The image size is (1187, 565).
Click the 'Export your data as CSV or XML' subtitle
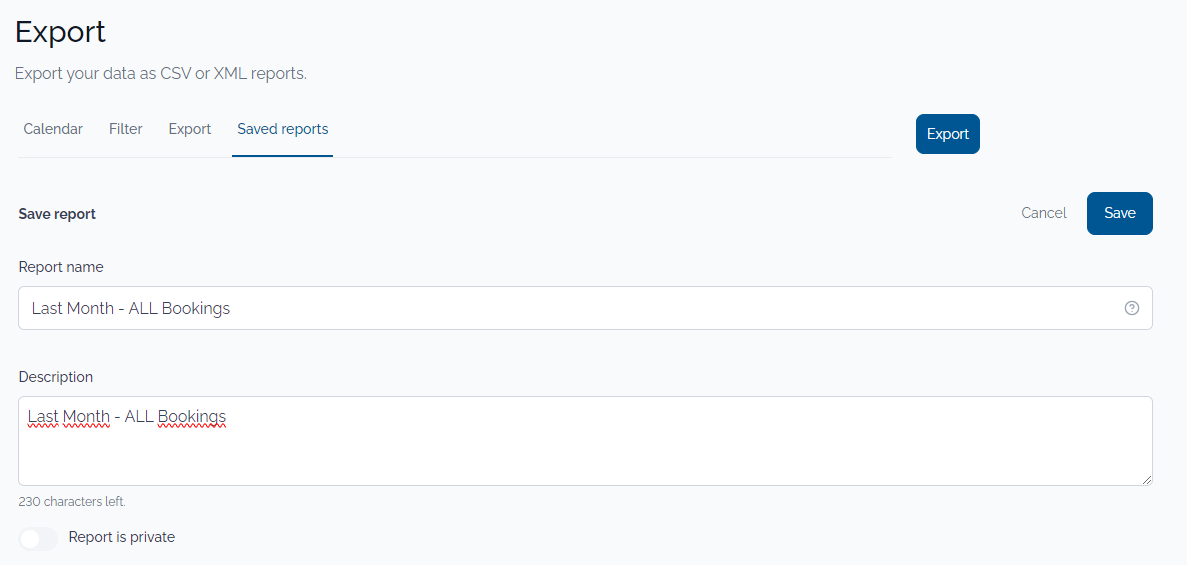160,74
